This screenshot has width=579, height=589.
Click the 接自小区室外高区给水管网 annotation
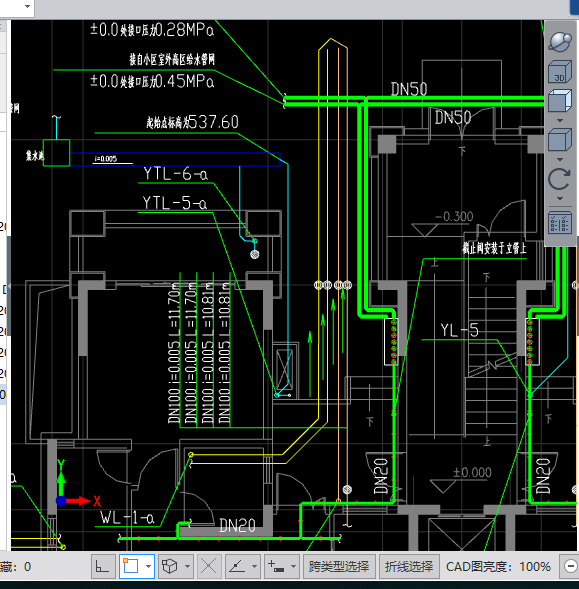(x=172, y=59)
